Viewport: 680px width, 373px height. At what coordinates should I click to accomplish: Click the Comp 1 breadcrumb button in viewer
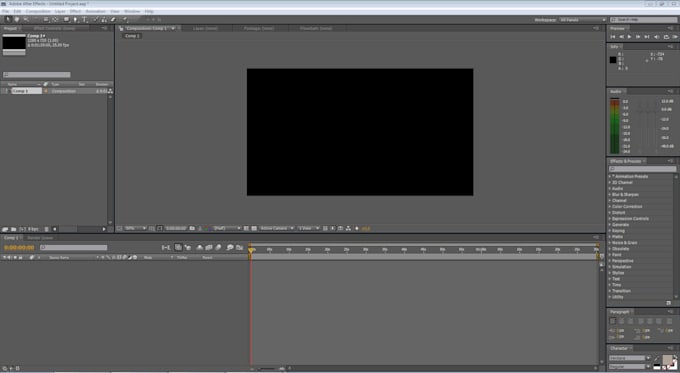coord(132,36)
